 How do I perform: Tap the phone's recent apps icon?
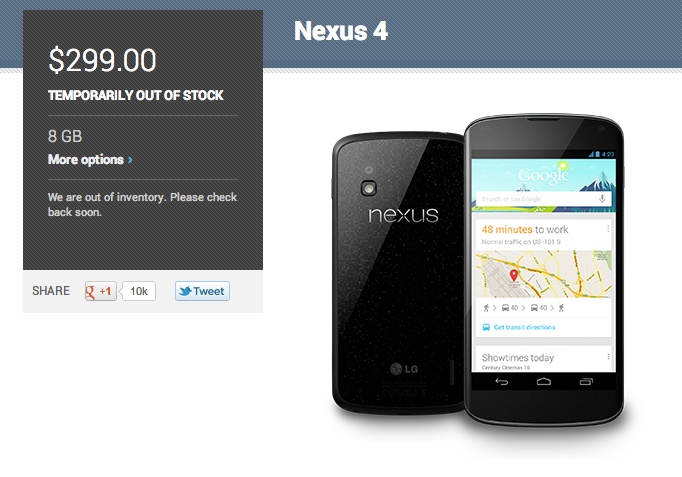coord(586,382)
